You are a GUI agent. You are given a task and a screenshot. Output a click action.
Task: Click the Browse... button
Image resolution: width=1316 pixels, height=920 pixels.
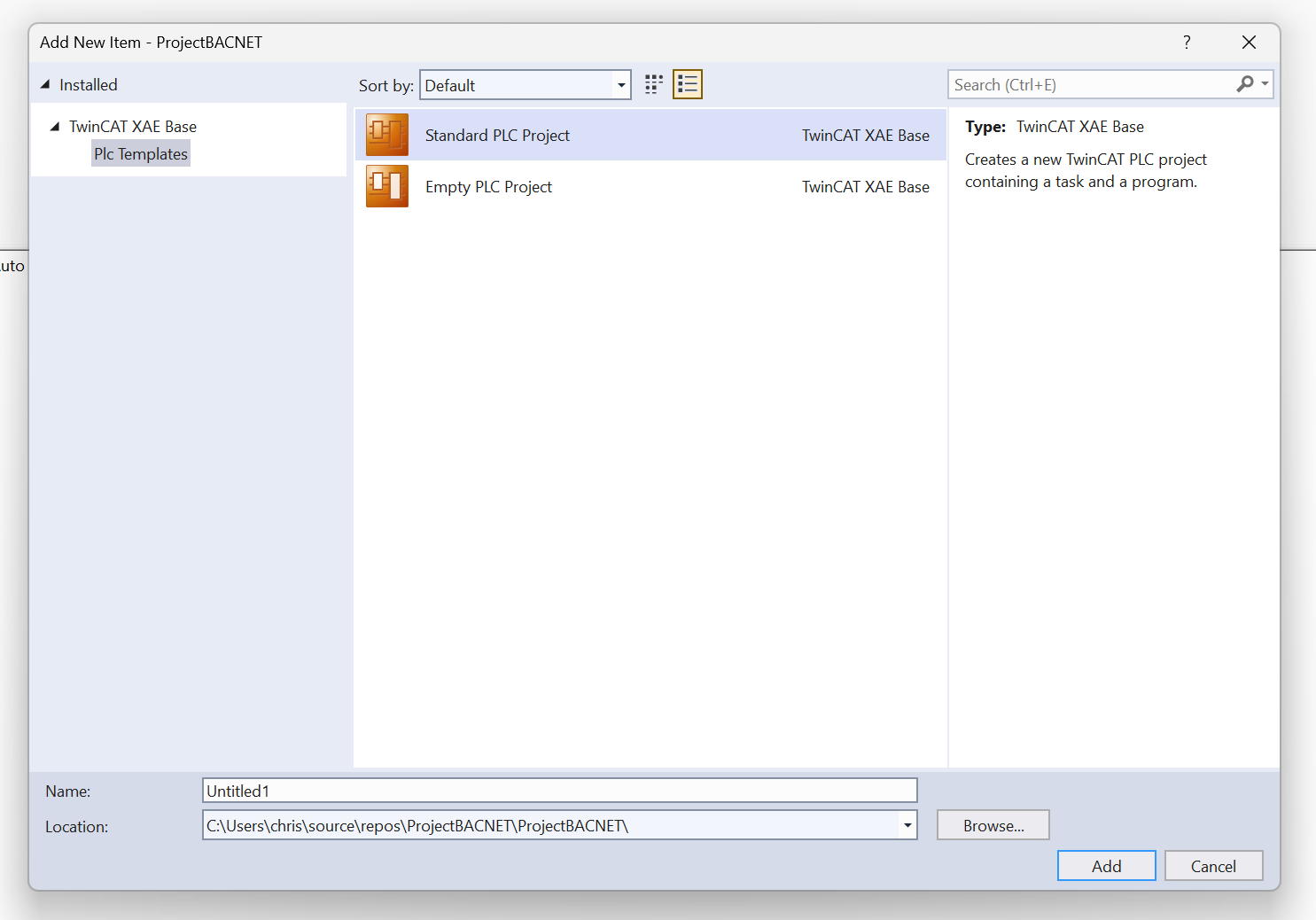[993, 825]
